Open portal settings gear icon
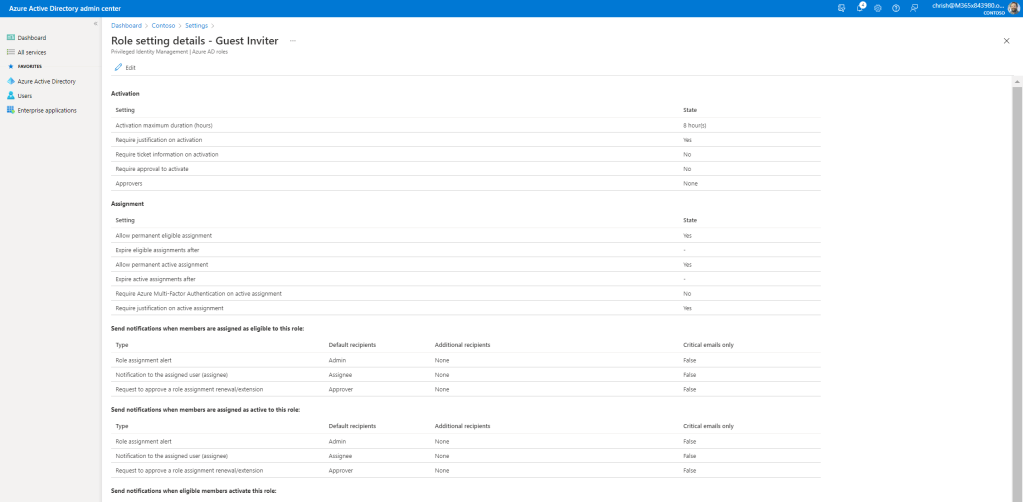Screen dimensions: 1023x502 878,8
